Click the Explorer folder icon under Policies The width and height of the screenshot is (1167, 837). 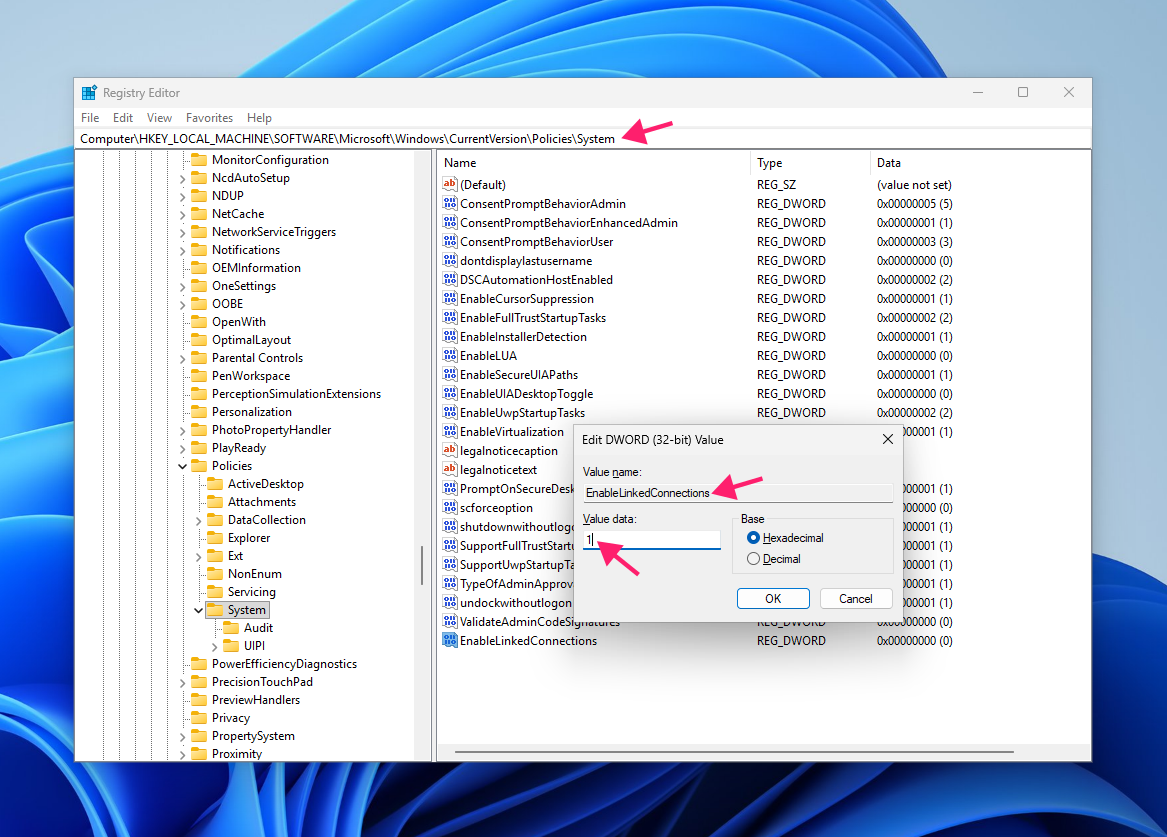[x=214, y=538]
